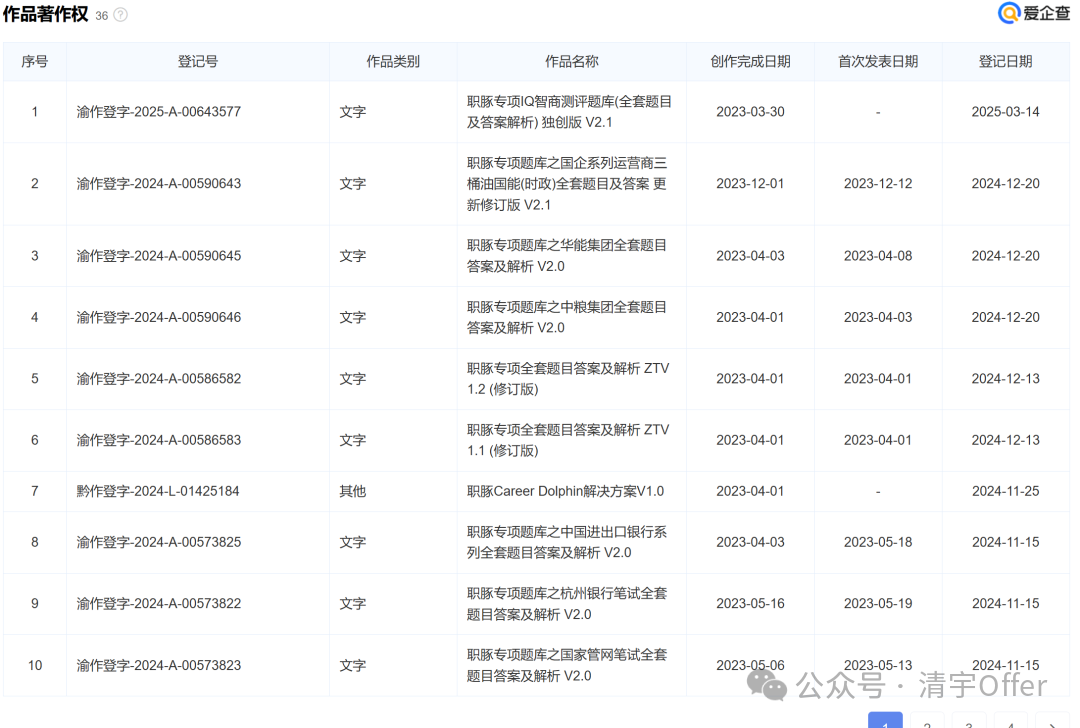Click the work name ZTV 1.1 (修订版)
The height and width of the screenshot is (728, 1080).
point(568,440)
